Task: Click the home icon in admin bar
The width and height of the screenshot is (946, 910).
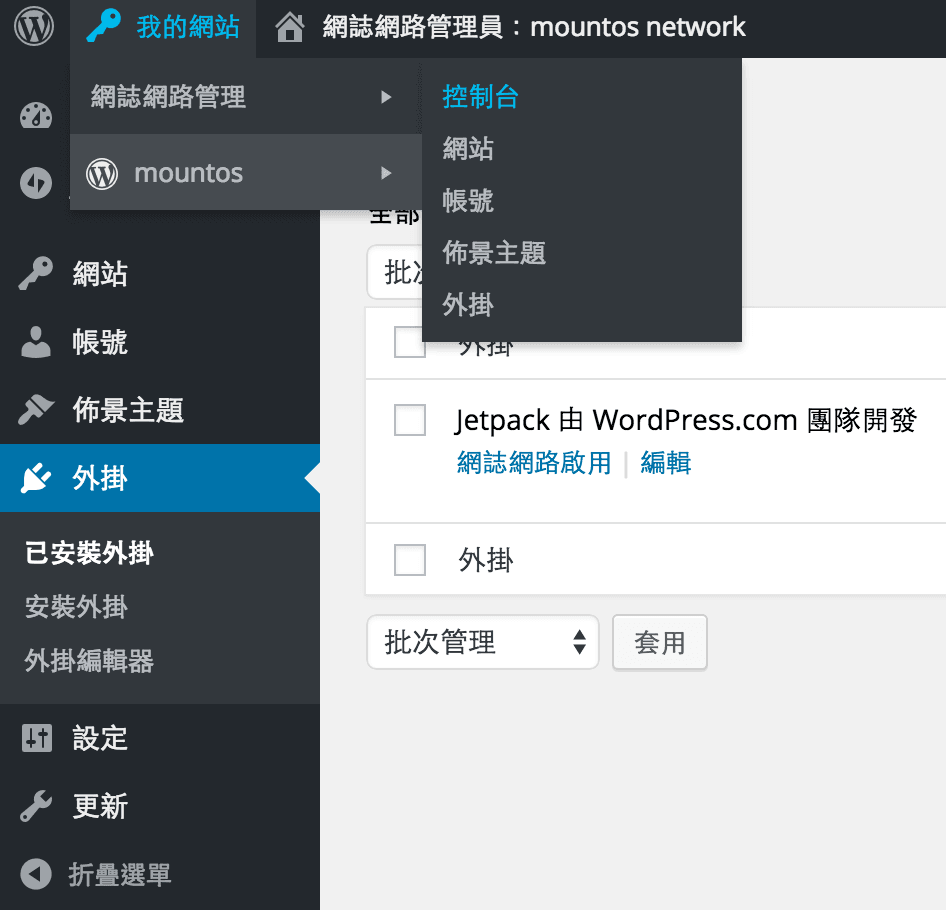Action: tap(290, 28)
